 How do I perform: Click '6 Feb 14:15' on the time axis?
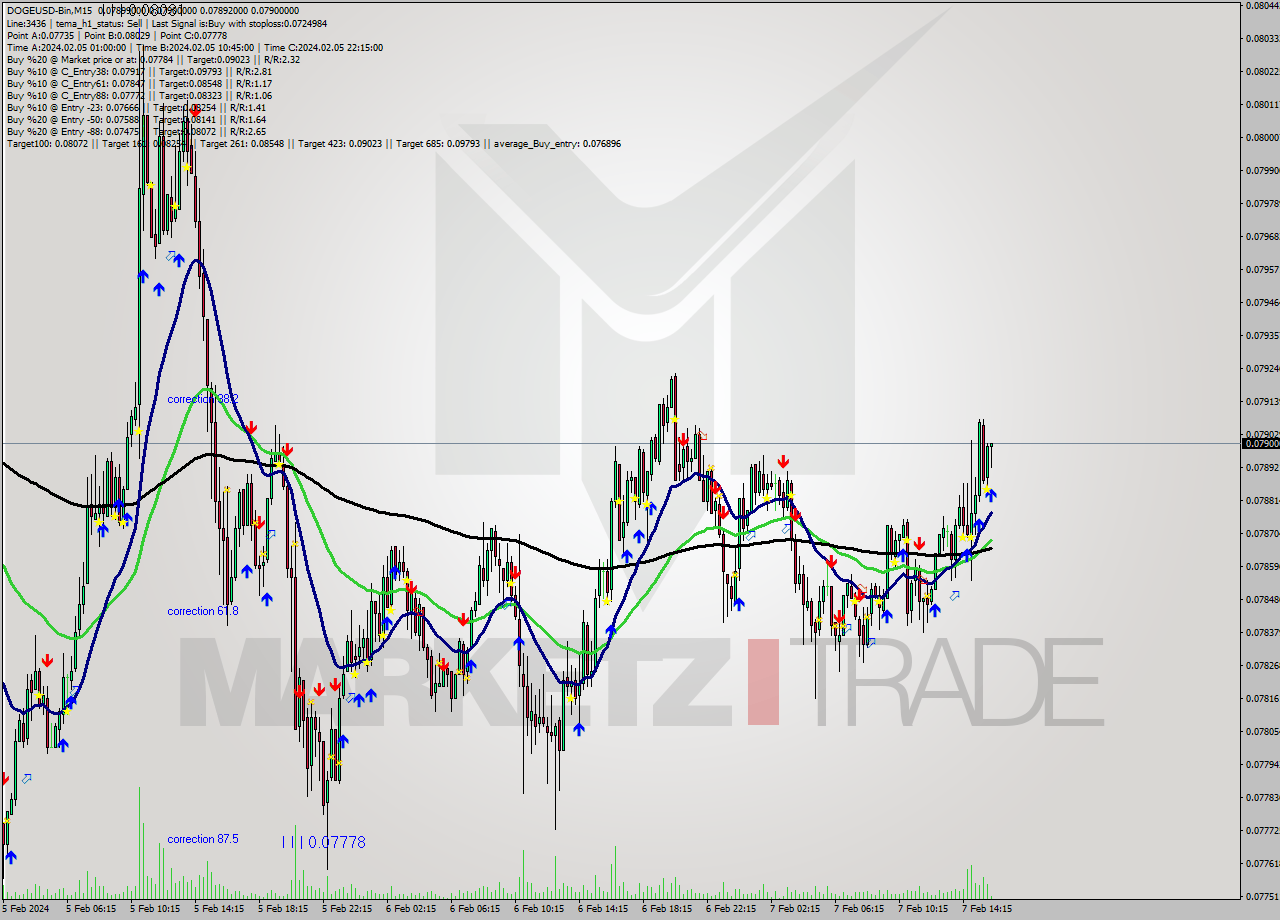click(x=603, y=909)
